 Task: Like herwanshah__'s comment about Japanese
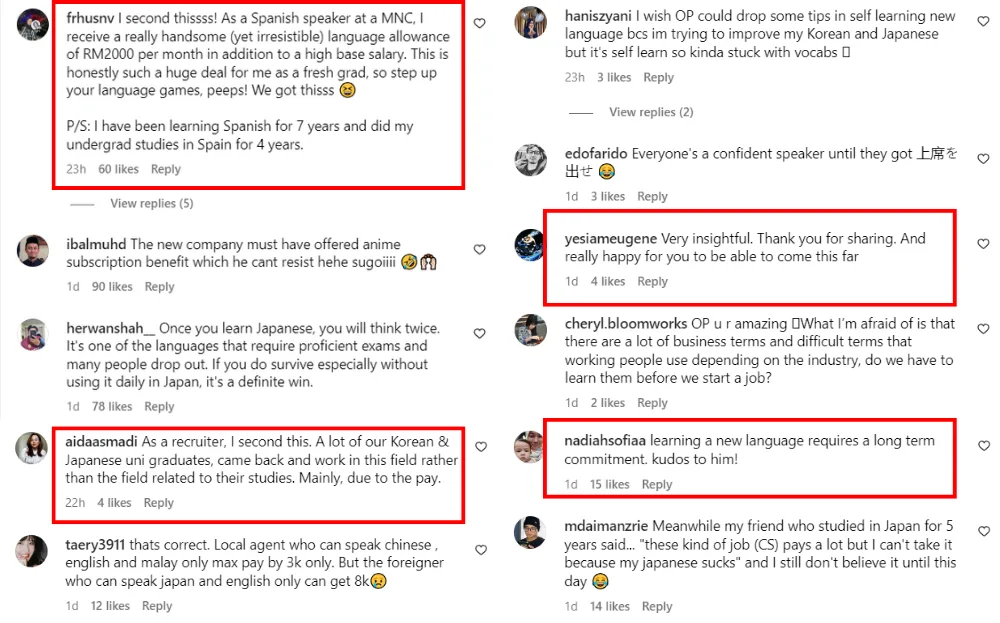(480, 333)
